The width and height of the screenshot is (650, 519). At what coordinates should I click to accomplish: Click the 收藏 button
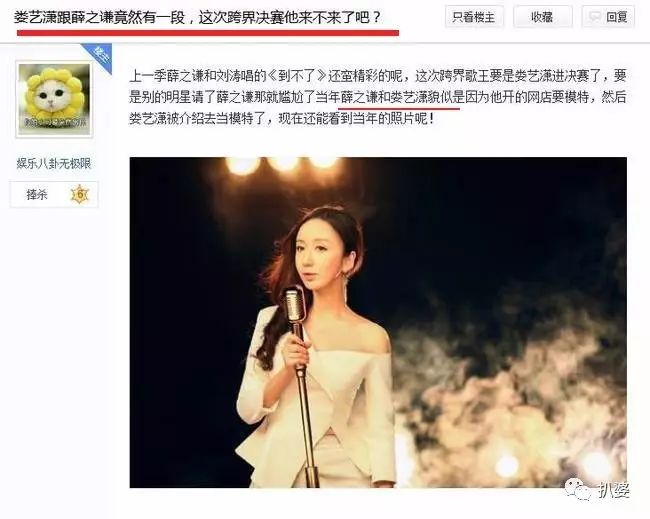(x=543, y=17)
